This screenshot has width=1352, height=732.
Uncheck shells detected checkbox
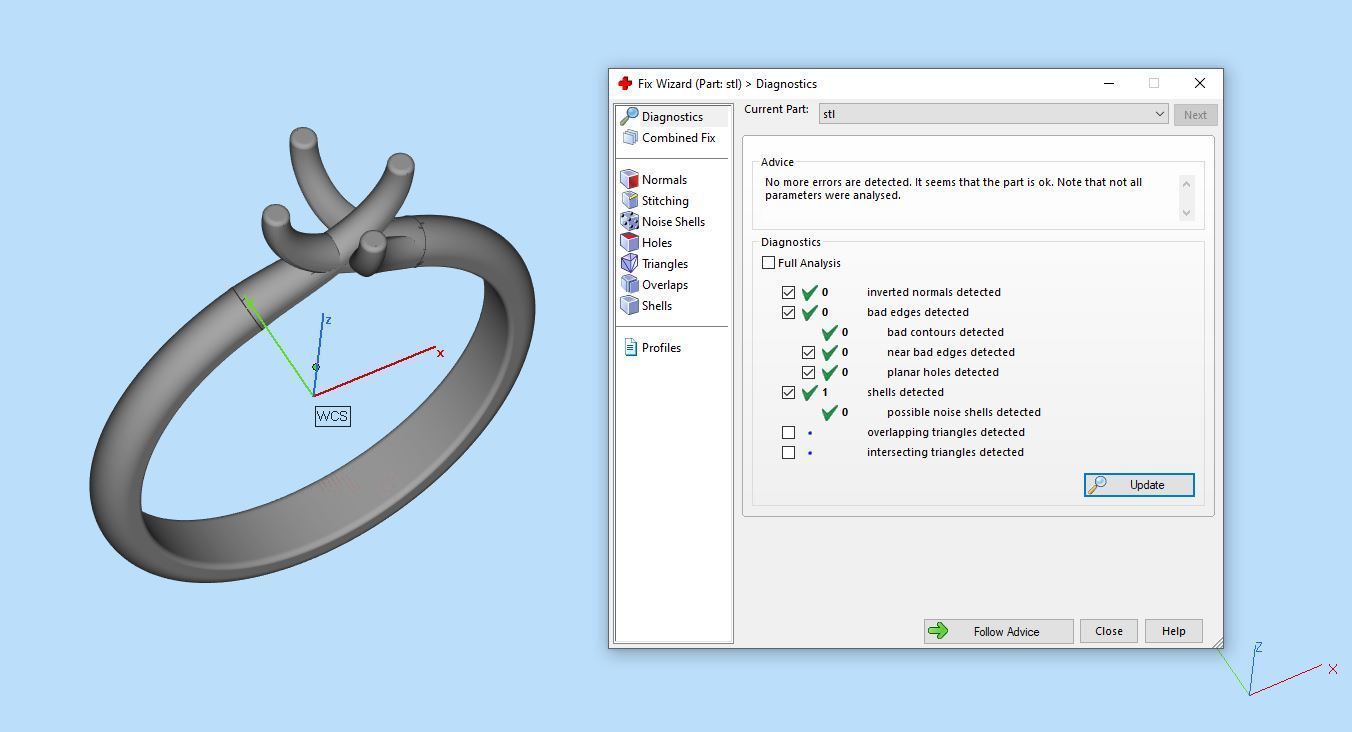tap(788, 392)
